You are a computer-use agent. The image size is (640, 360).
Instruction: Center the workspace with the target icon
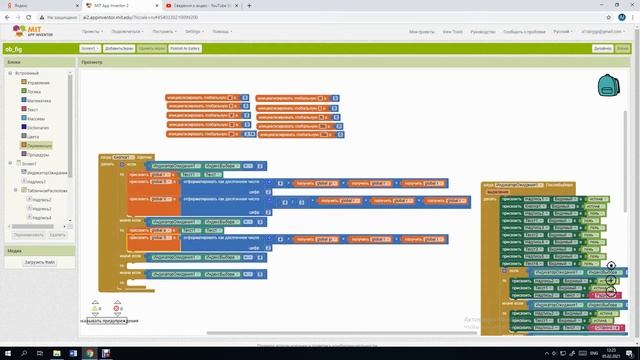coord(611,266)
